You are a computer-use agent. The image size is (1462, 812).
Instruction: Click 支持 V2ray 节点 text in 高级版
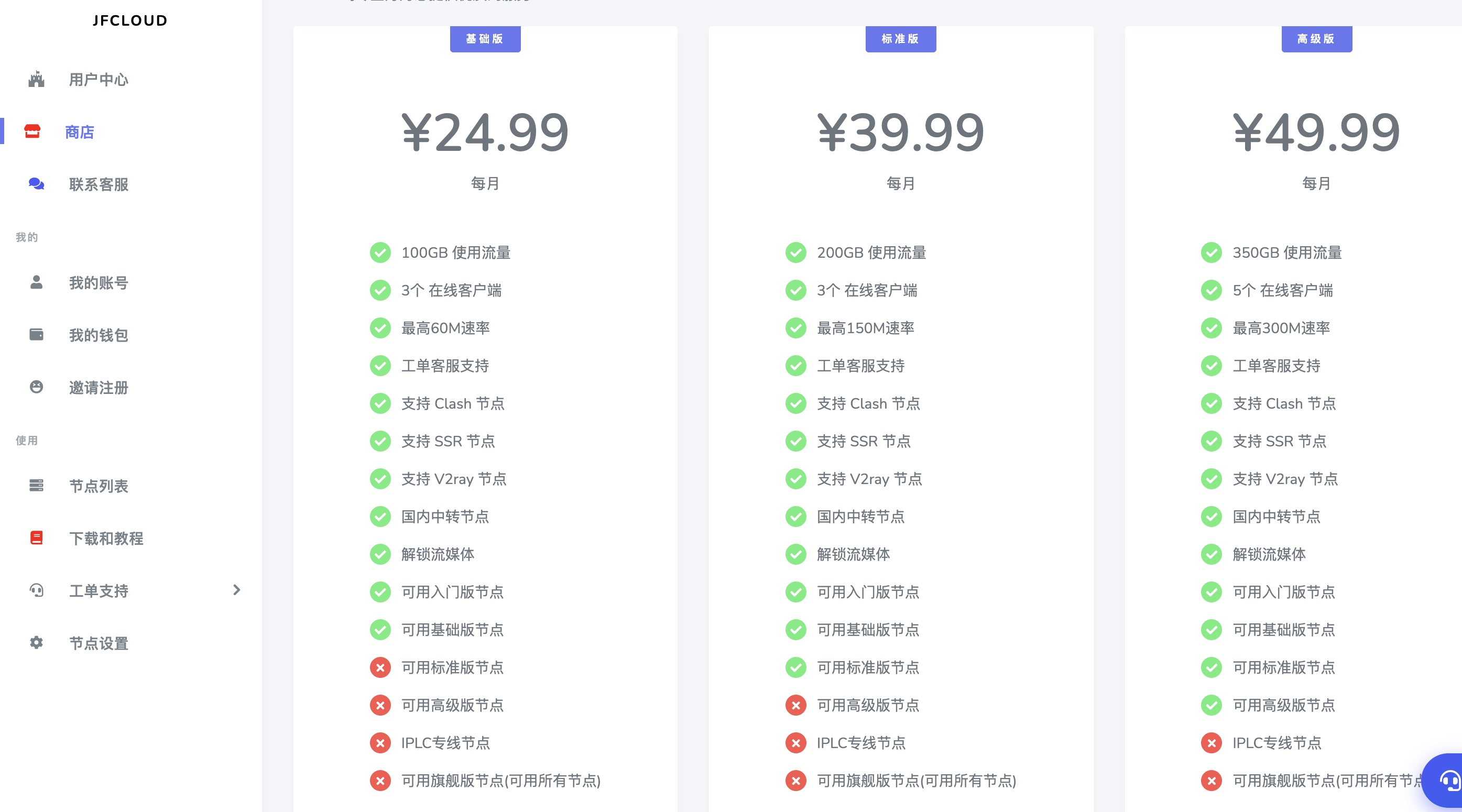(x=1285, y=479)
